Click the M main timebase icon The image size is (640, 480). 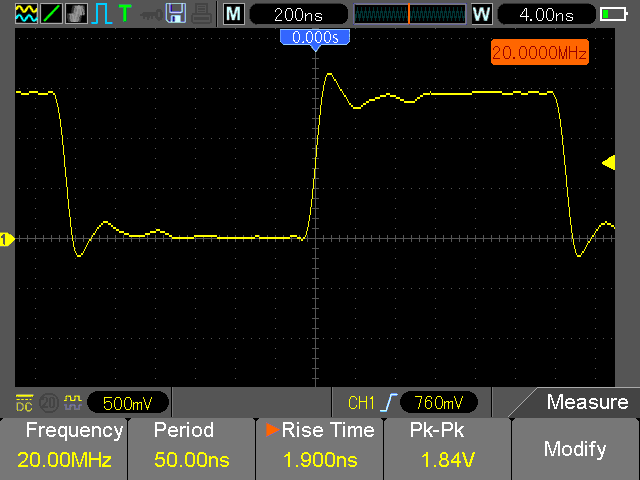click(234, 14)
